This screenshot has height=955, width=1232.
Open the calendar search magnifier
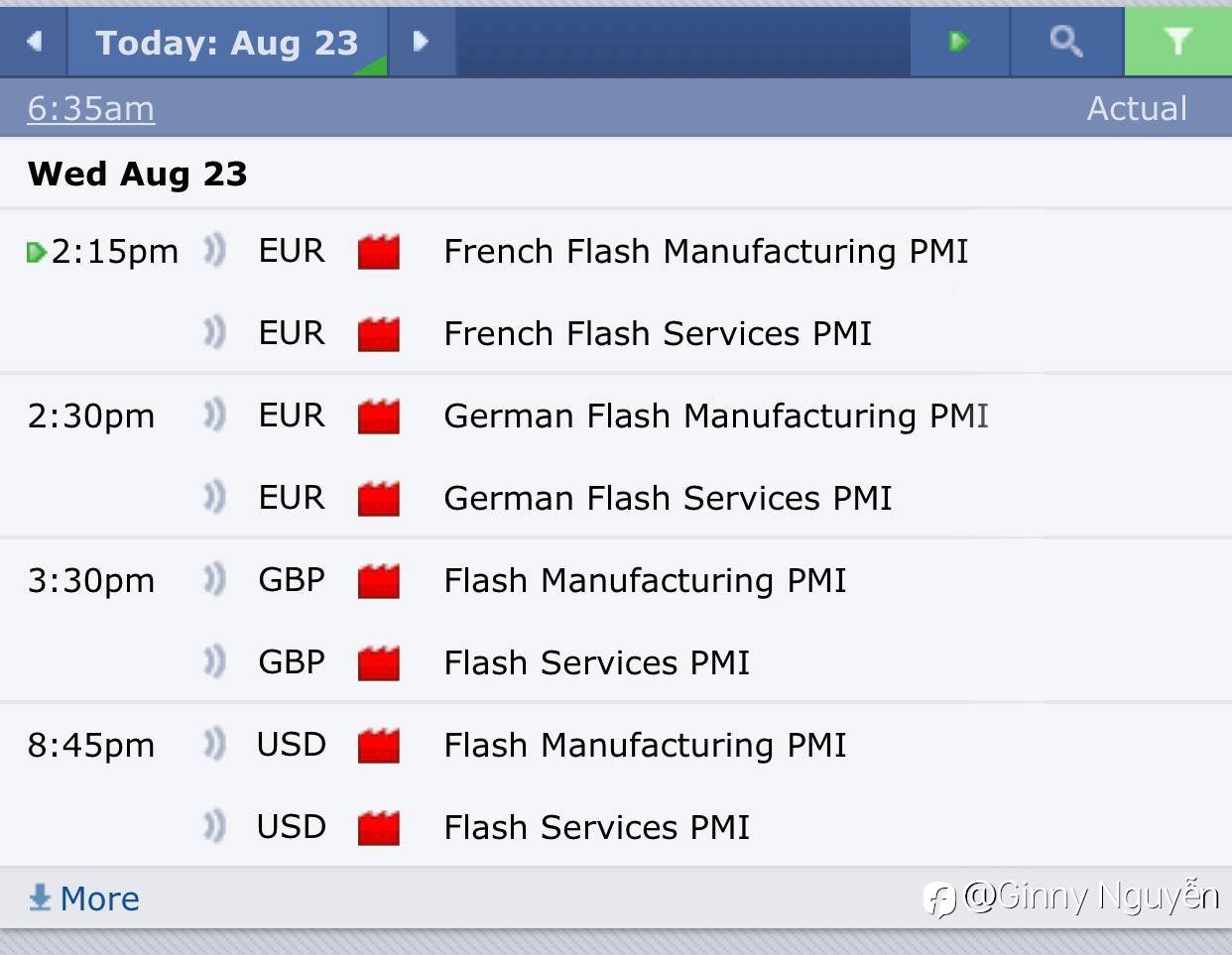(1066, 42)
